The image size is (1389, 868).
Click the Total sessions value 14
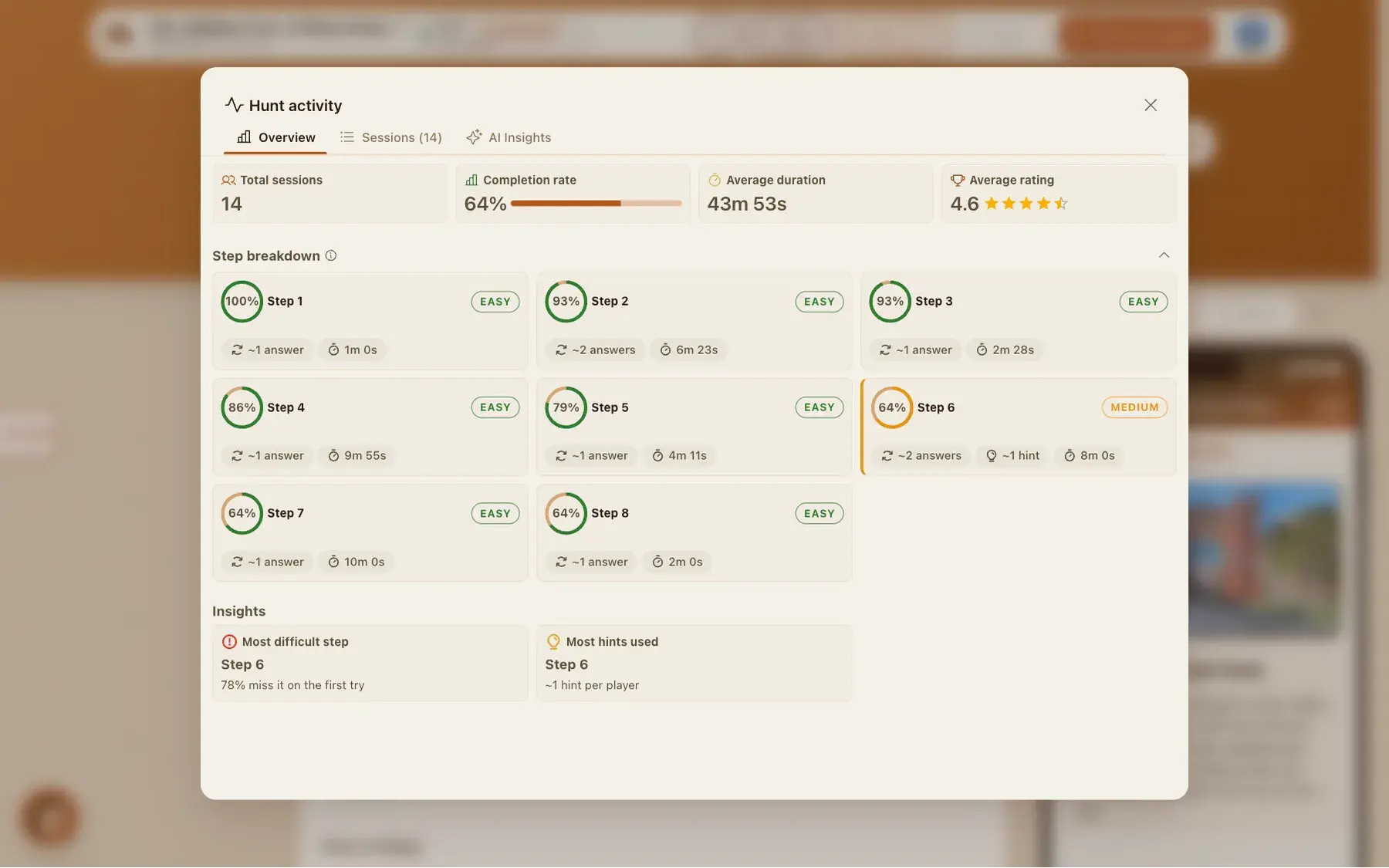click(231, 204)
